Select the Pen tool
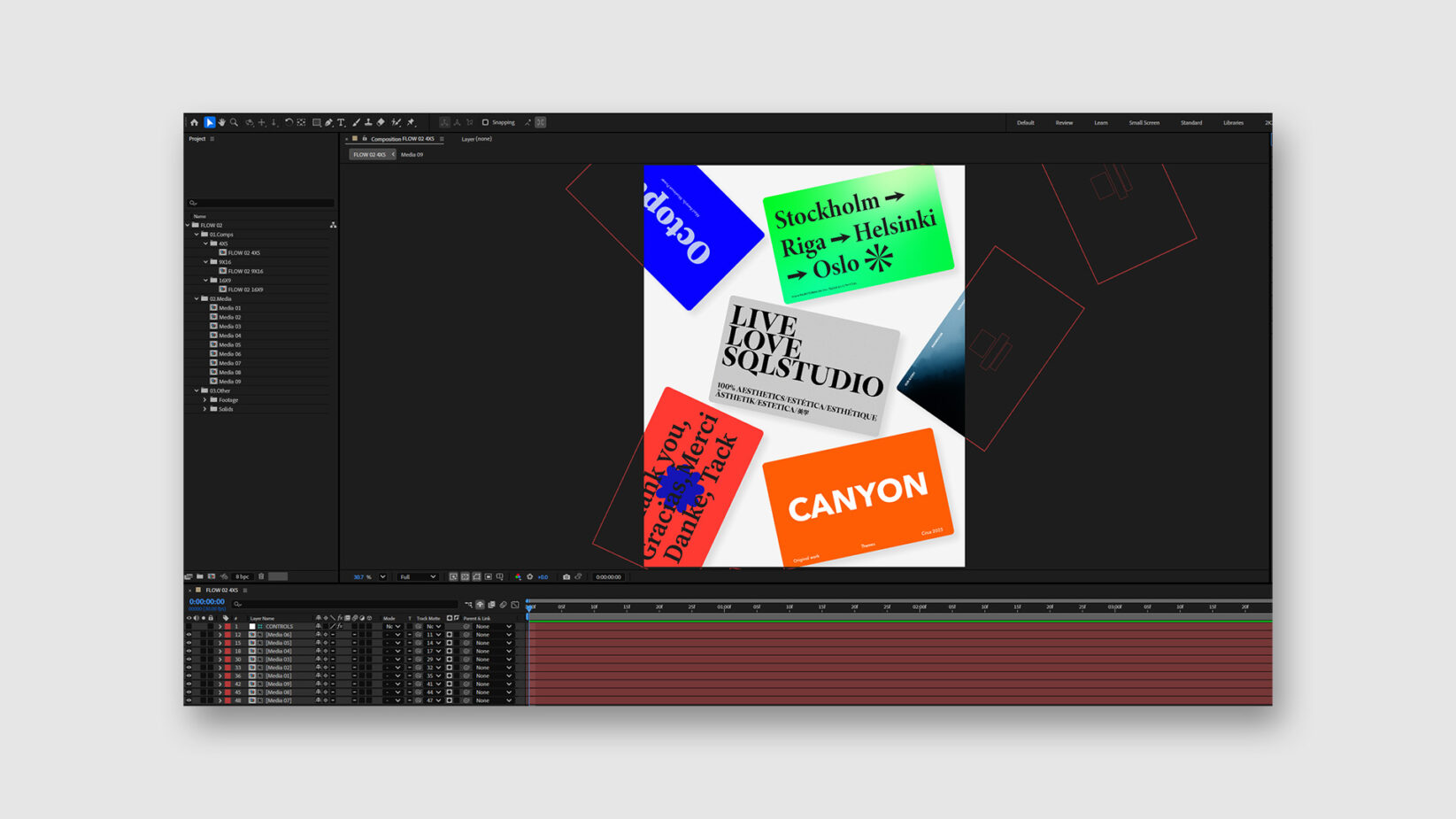This screenshot has width=1456, height=819. click(x=328, y=122)
